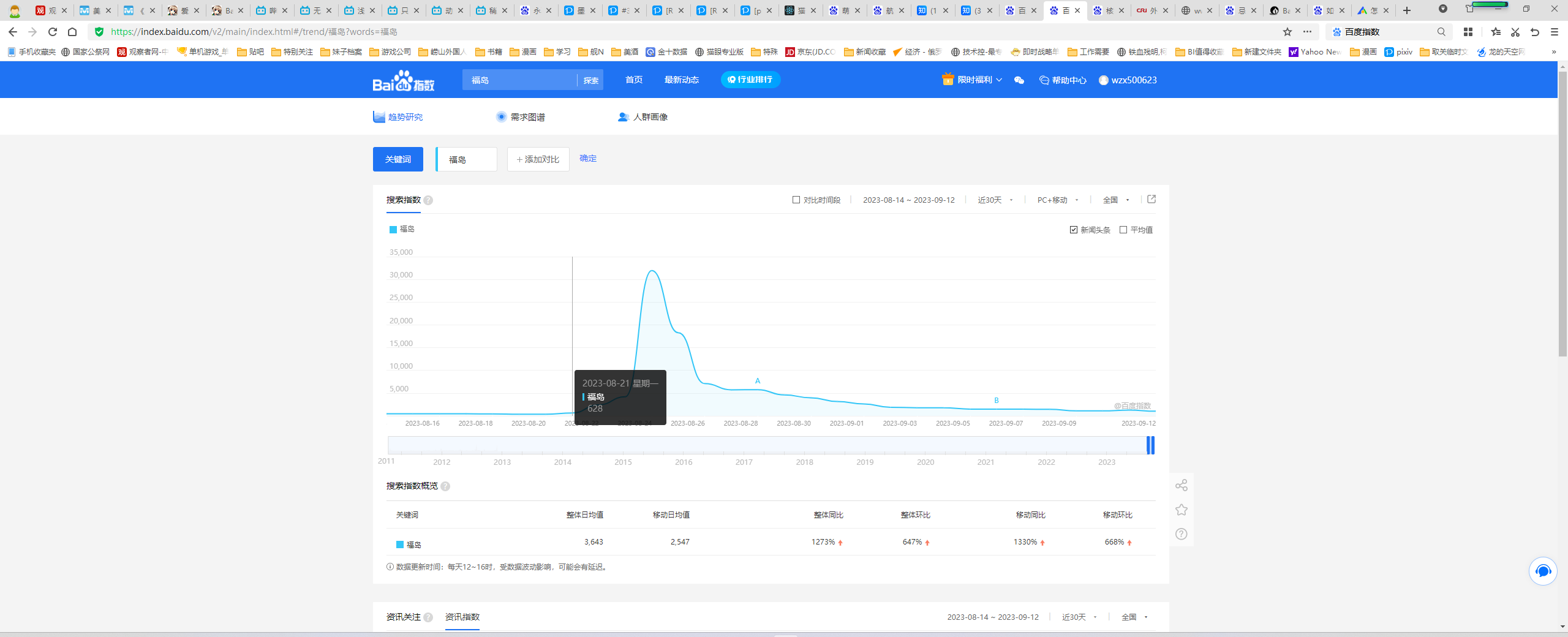Click the favorite star in side panel

point(1182,510)
